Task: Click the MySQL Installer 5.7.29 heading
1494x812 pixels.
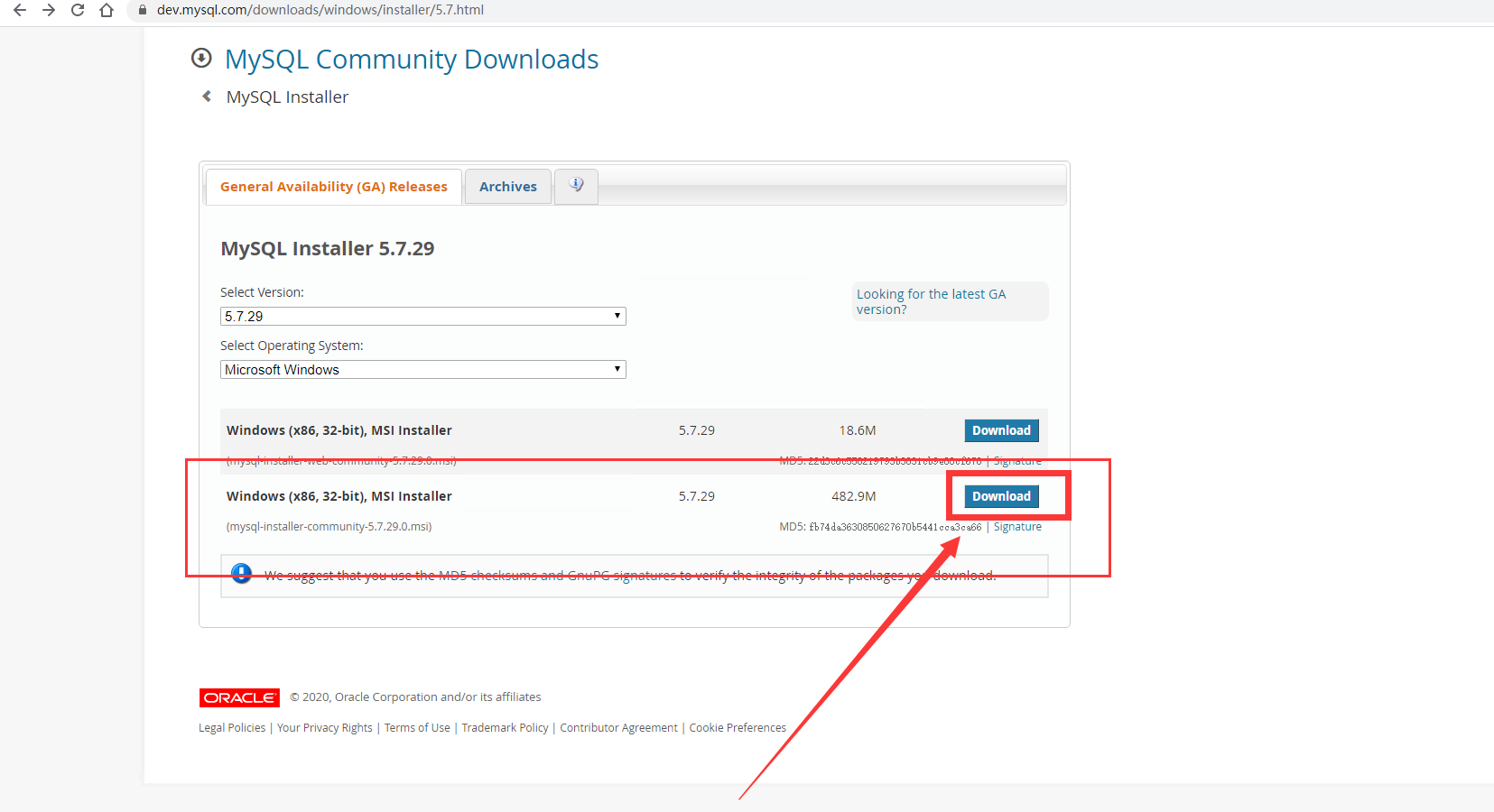Action: [x=328, y=249]
